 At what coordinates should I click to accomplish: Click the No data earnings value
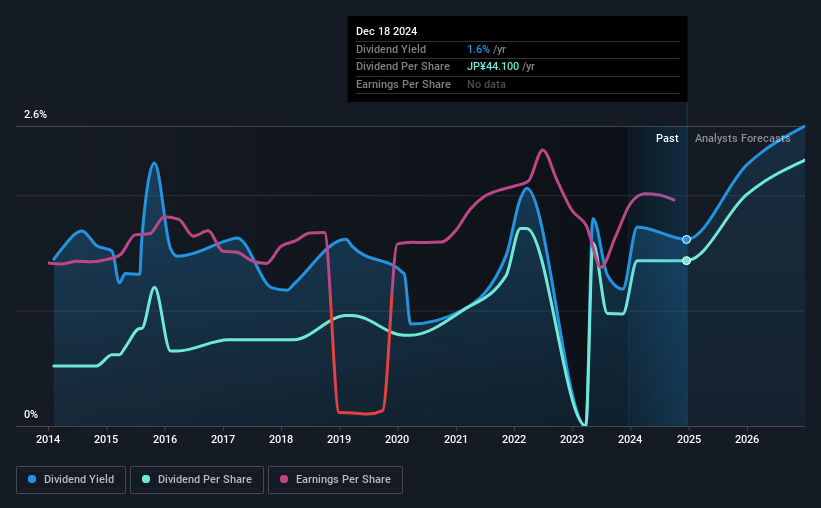(486, 84)
